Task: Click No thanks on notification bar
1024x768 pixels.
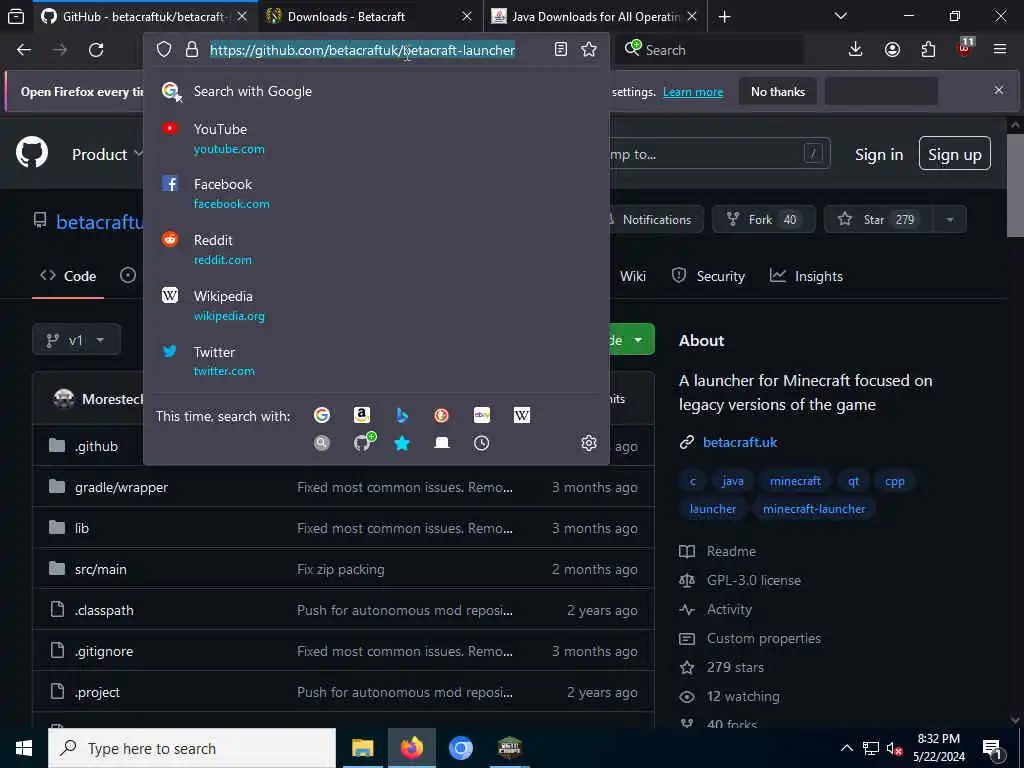Action: click(x=778, y=91)
